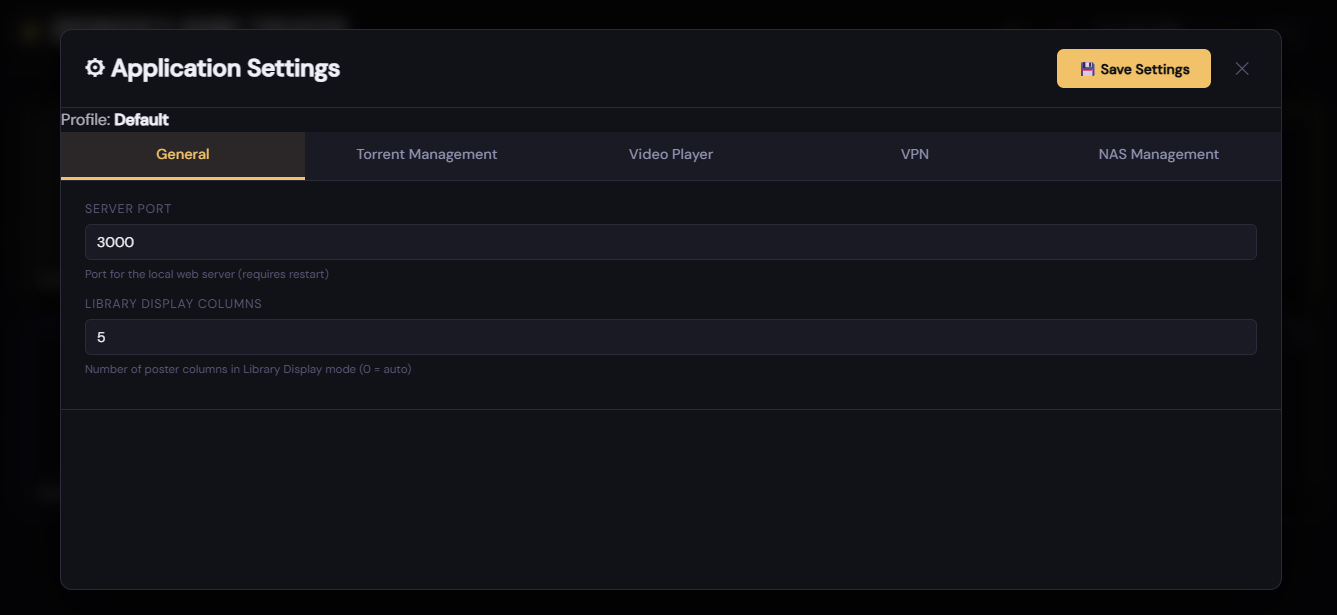Click the X icon to dismiss settings
Viewport: 1337px width, 615px height.
tap(1242, 68)
